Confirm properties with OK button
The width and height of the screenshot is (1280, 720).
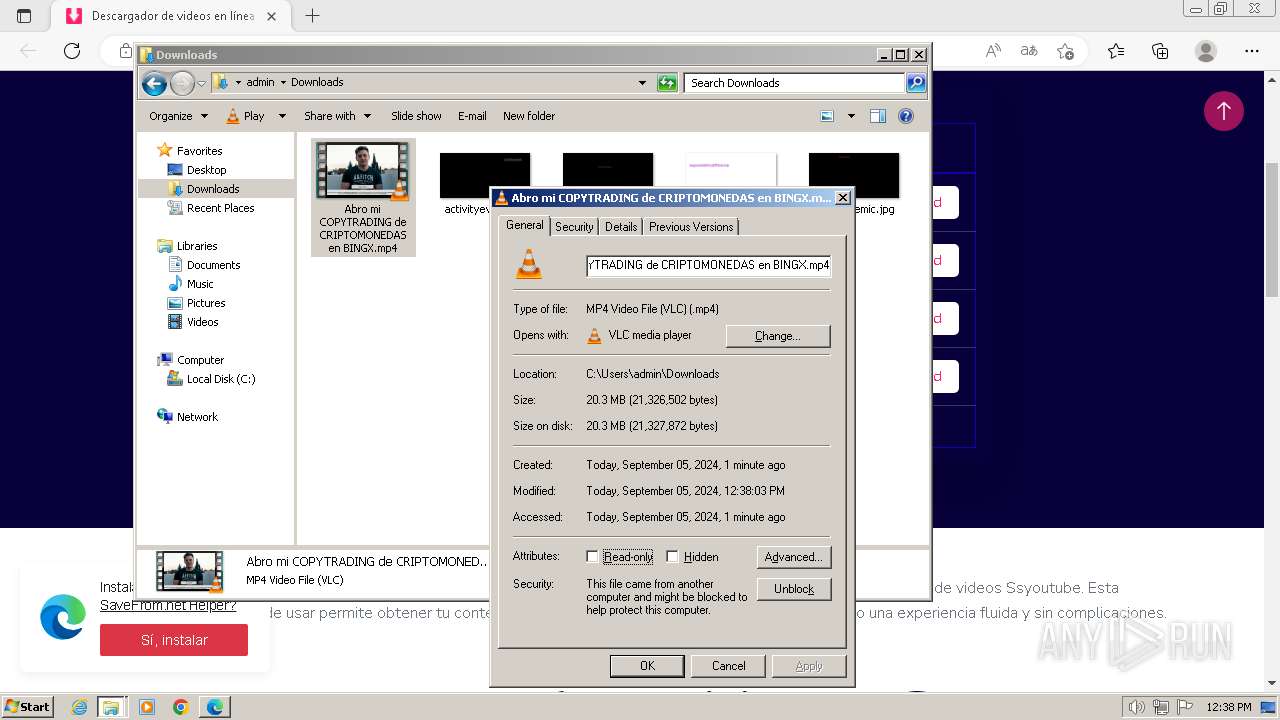click(x=647, y=666)
